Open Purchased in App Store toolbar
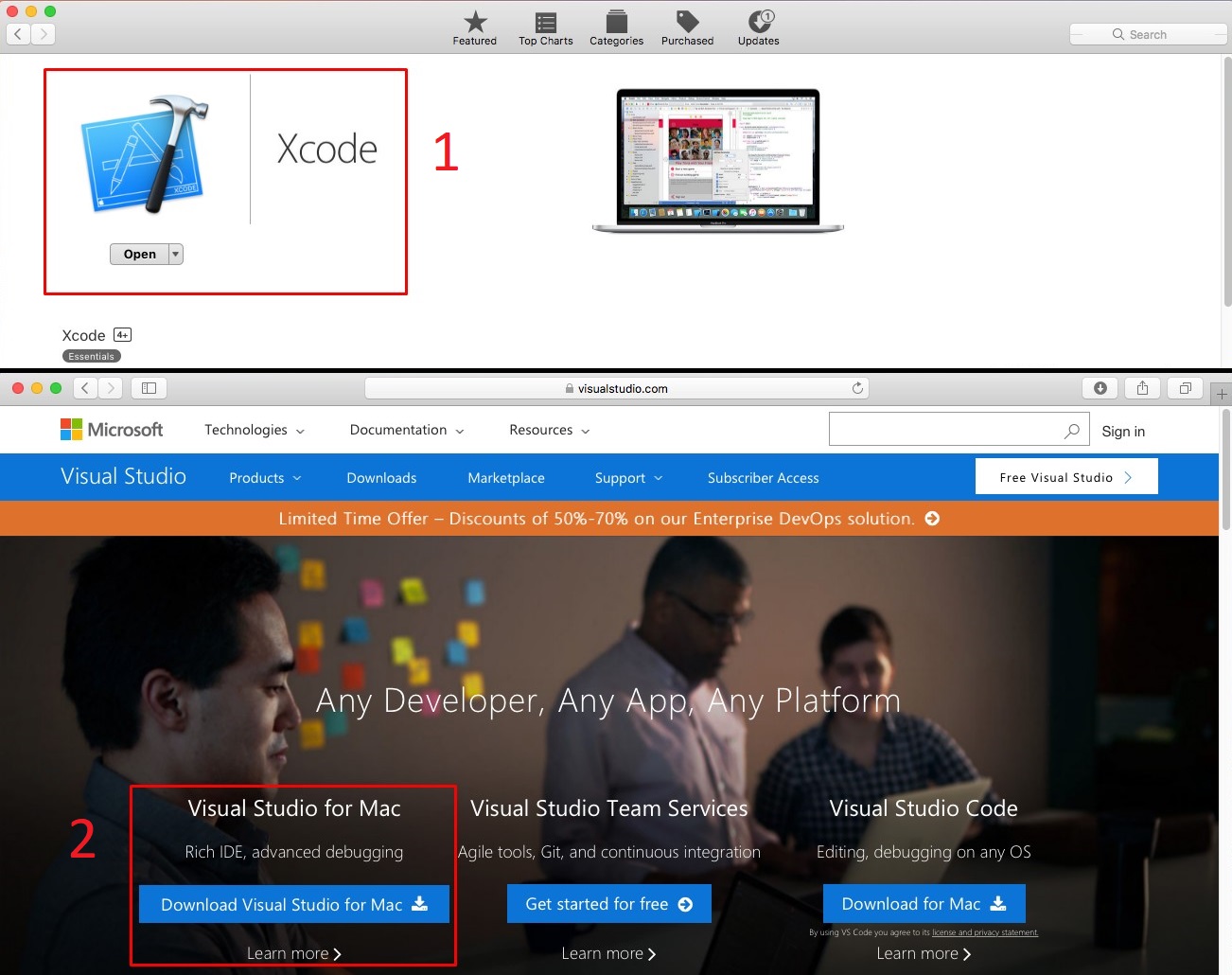The height and width of the screenshot is (975, 1232). 688,28
